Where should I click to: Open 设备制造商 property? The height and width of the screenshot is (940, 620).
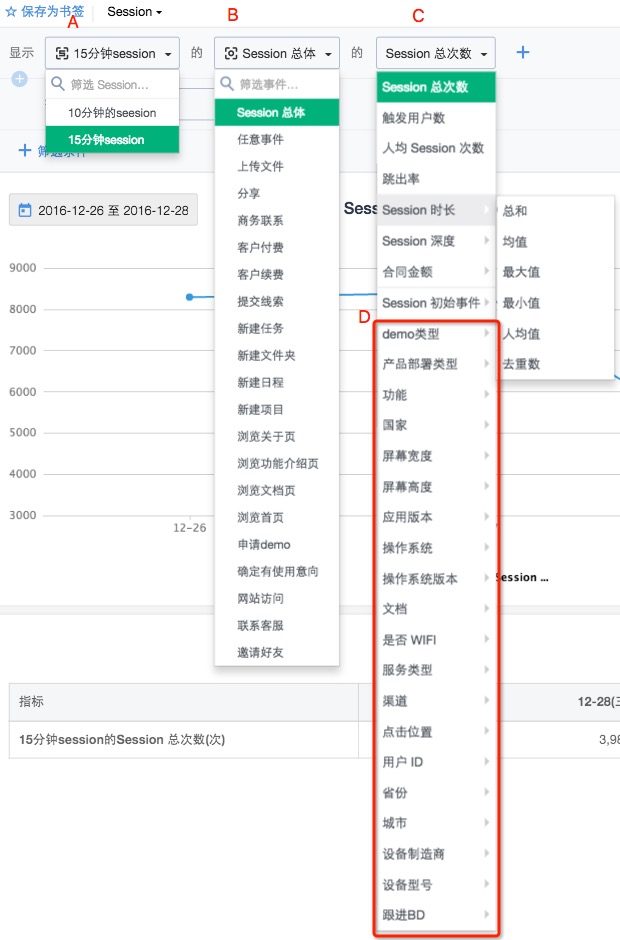[x=436, y=854]
